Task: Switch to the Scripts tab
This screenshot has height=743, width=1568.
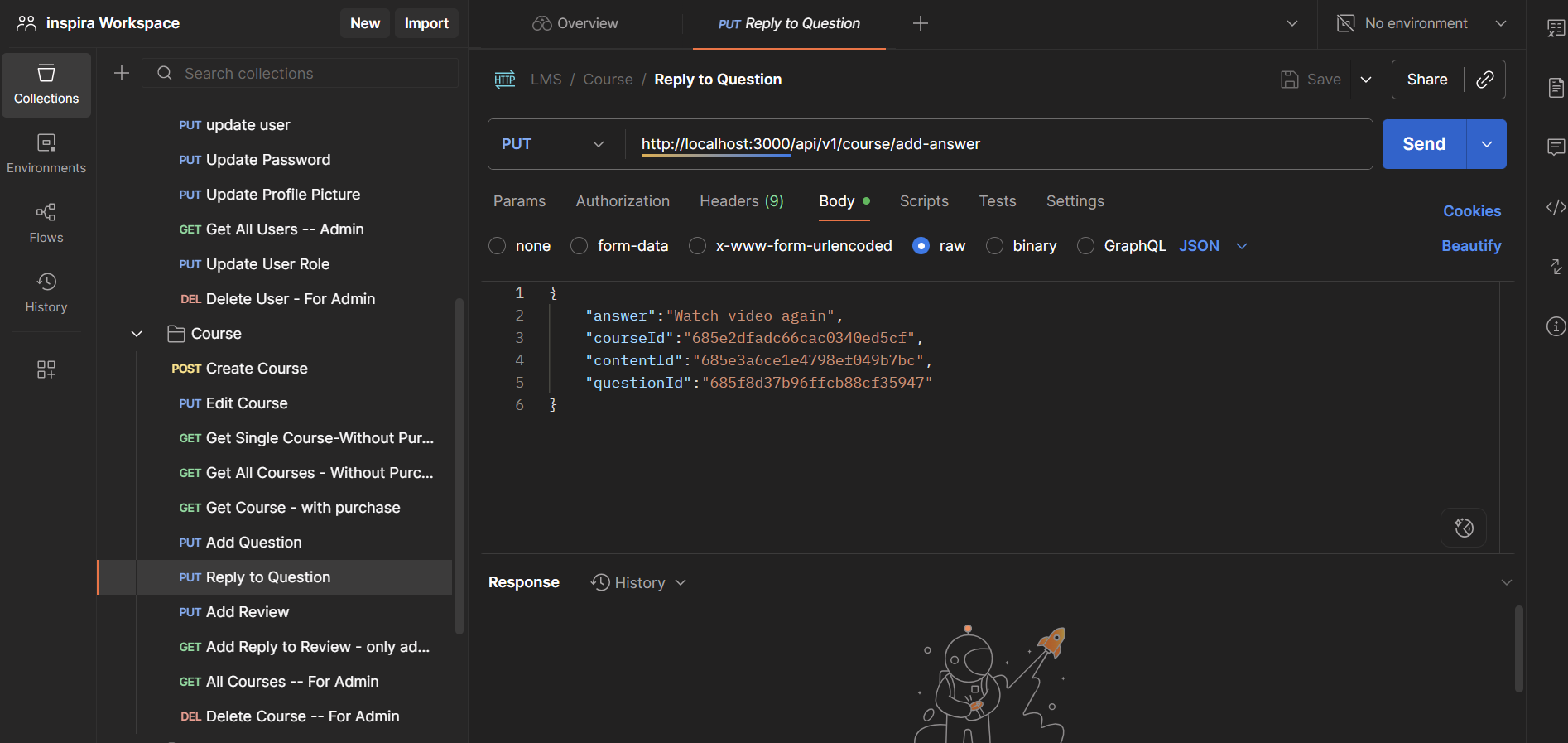Action: pyautogui.click(x=924, y=201)
